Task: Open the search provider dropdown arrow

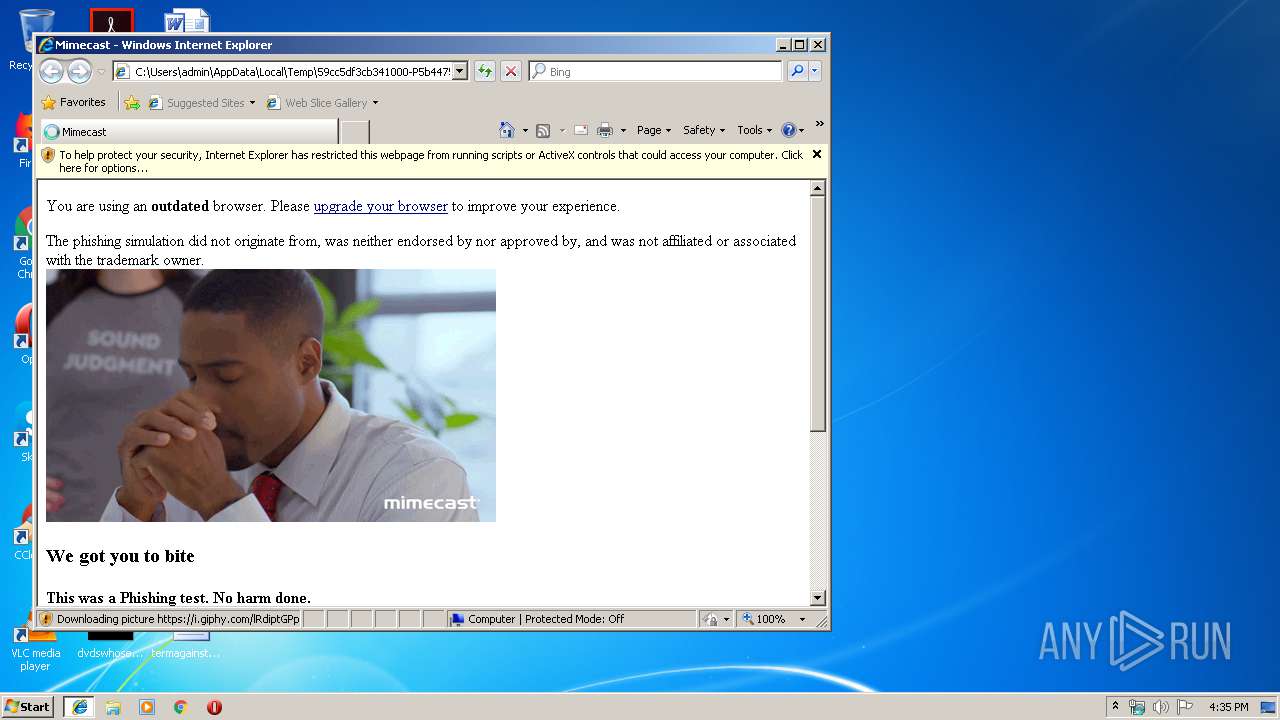Action: point(815,71)
